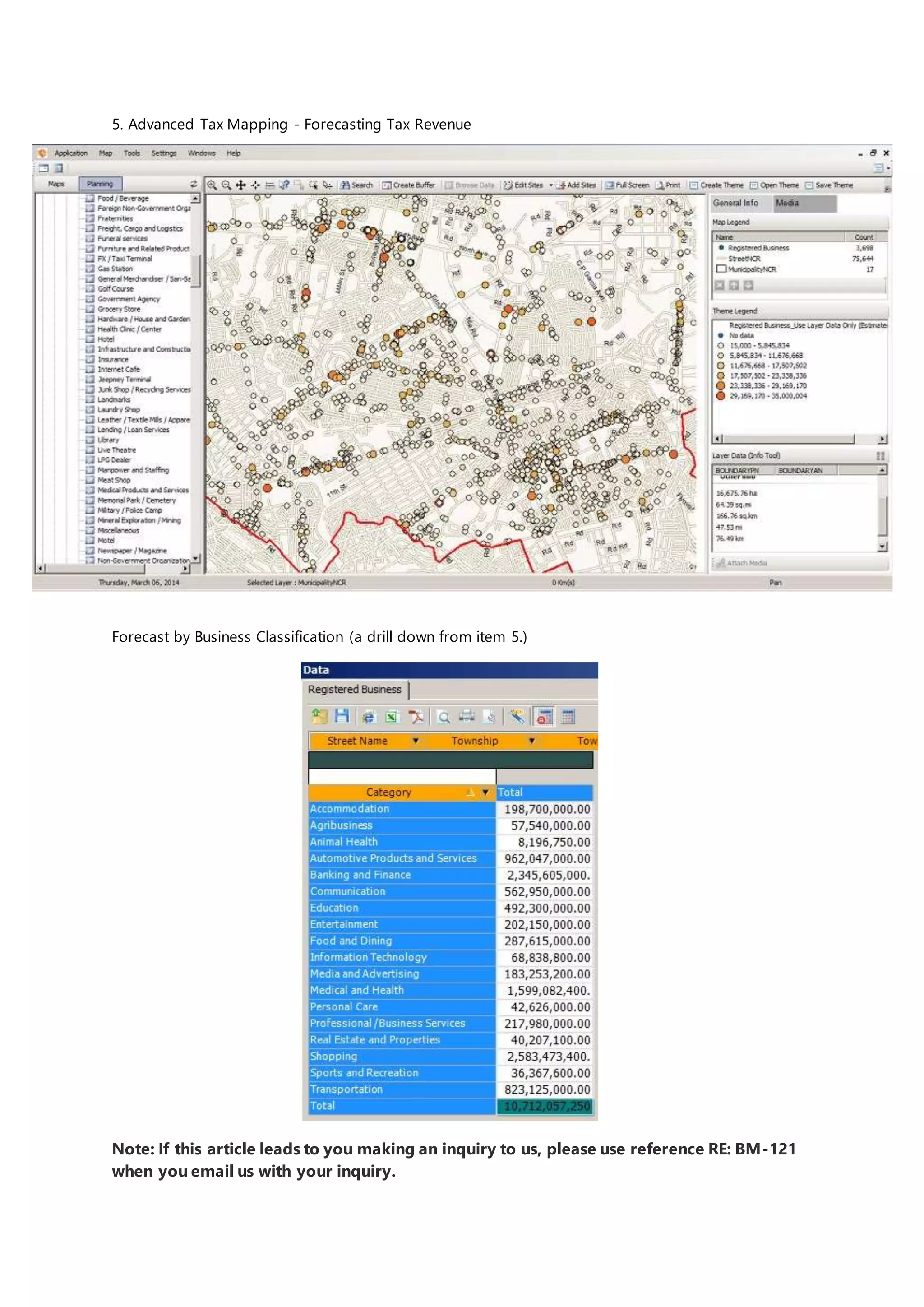
Task: Export data to Excel icon
Action: point(392,717)
